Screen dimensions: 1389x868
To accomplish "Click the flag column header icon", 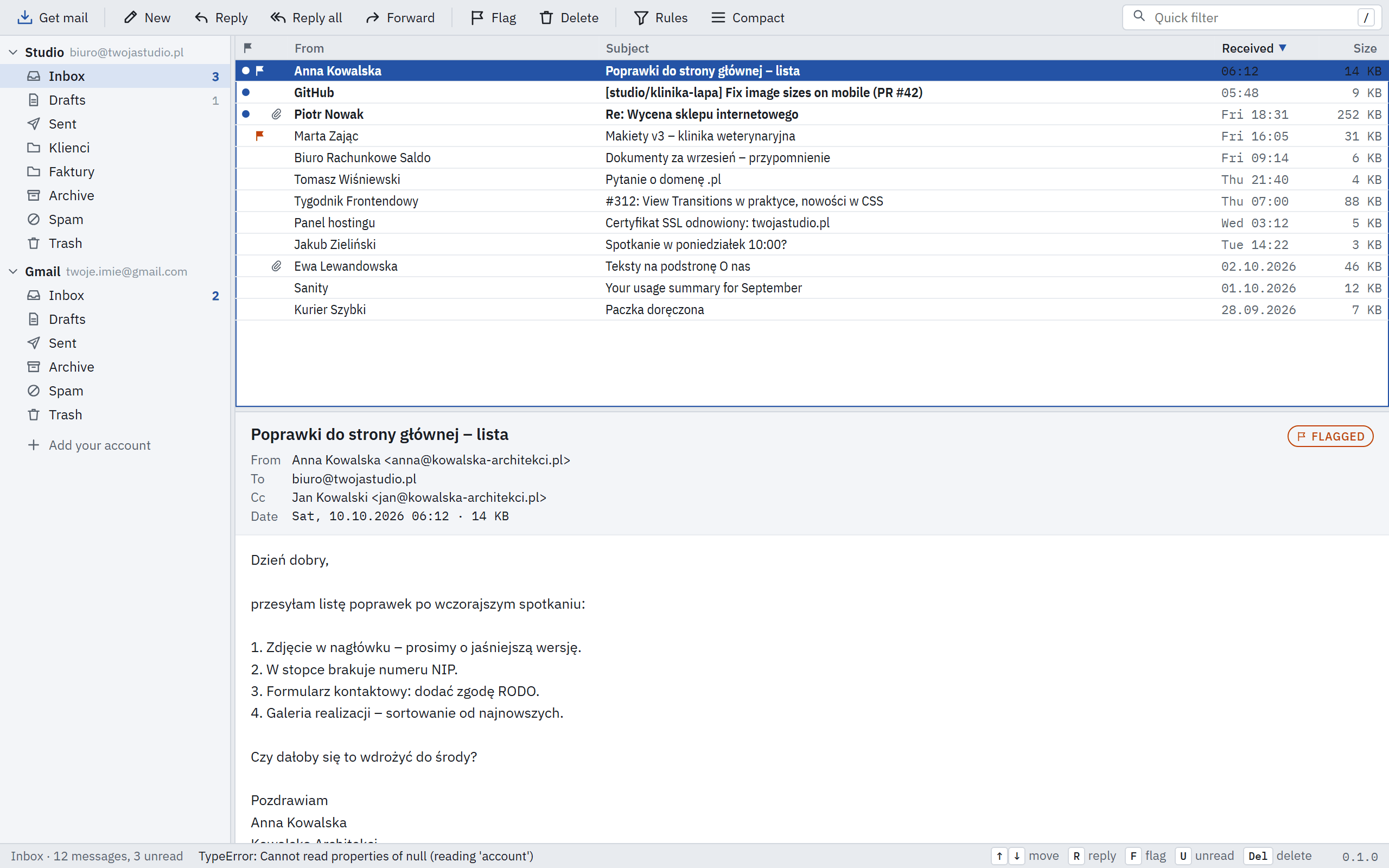I will pos(248,48).
